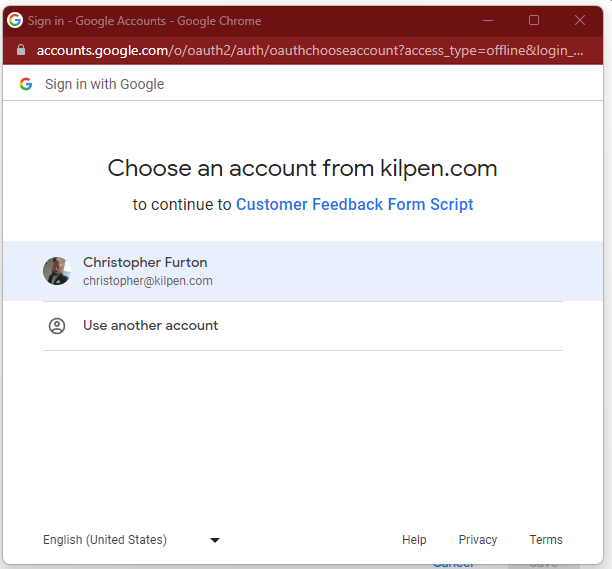Minimize the Sign in window
The height and width of the screenshot is (569, 612).
point(488,20)
